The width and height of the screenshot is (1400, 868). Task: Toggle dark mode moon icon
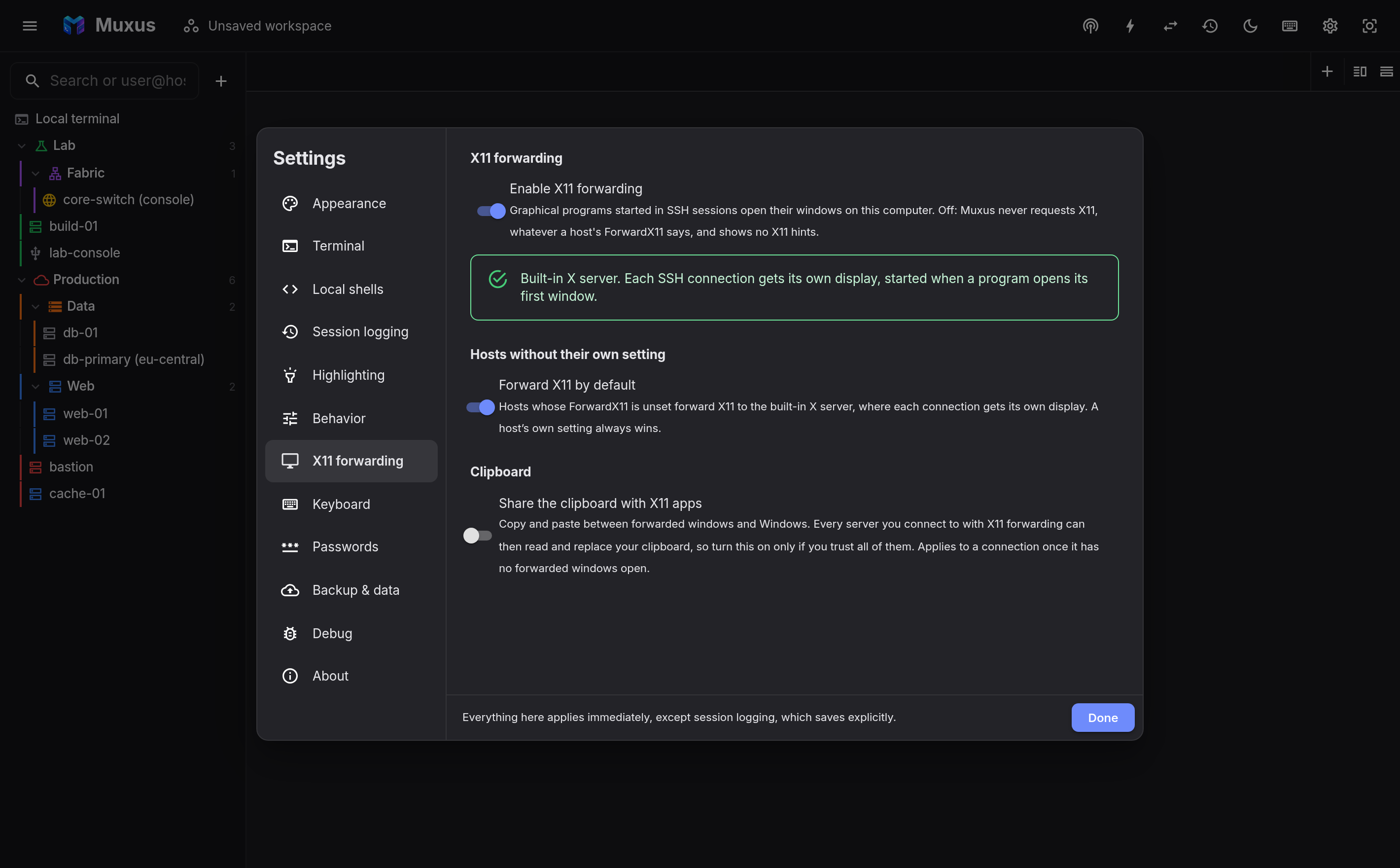1250,26
